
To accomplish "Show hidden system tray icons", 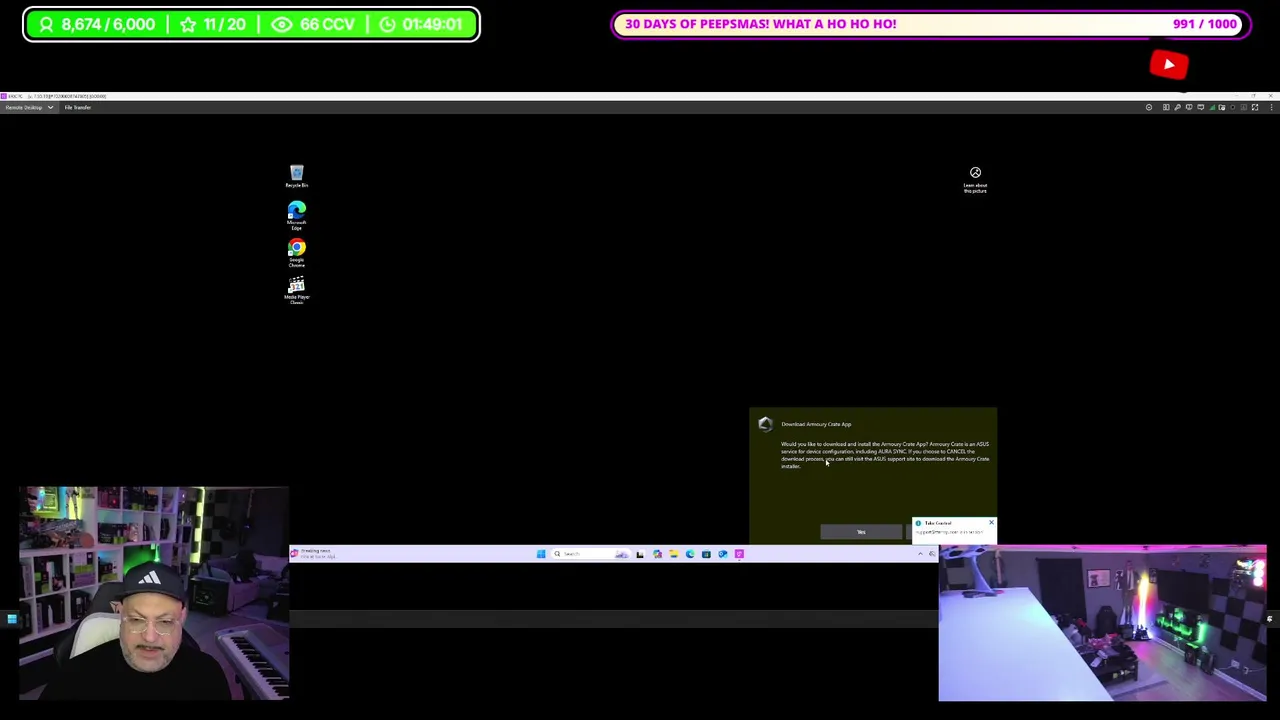I will point(920,554).
